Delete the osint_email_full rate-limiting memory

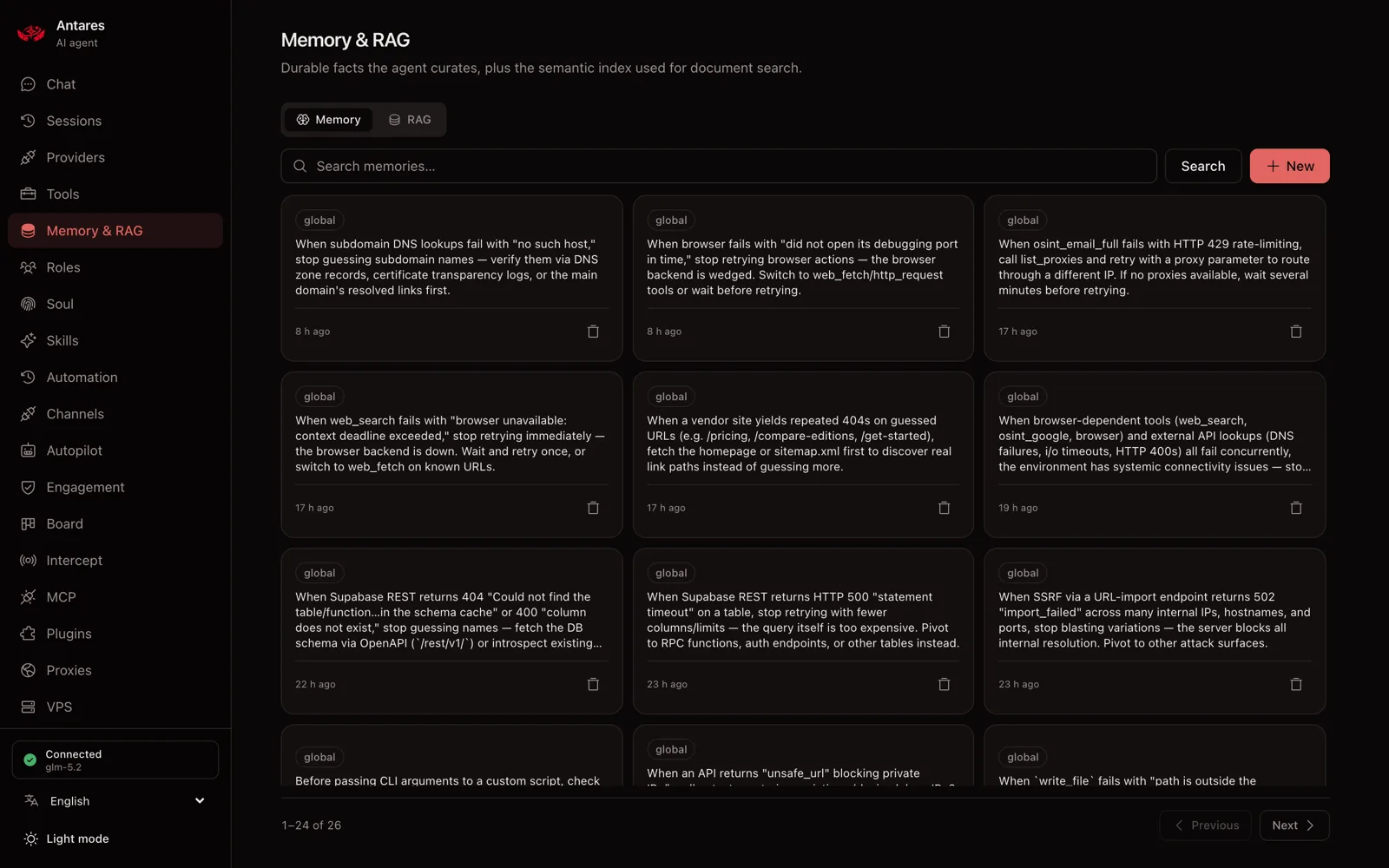[x=1296, y=332]
